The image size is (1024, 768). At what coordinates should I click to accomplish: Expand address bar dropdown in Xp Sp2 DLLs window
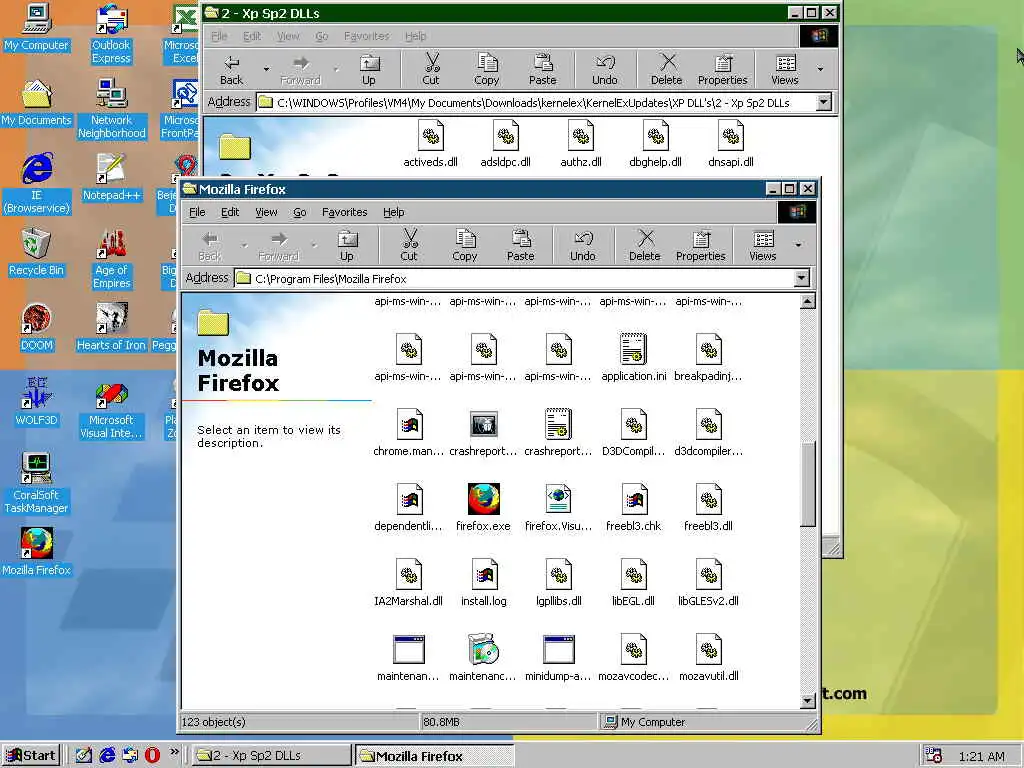pyautogui.click(x=824, y=103)
